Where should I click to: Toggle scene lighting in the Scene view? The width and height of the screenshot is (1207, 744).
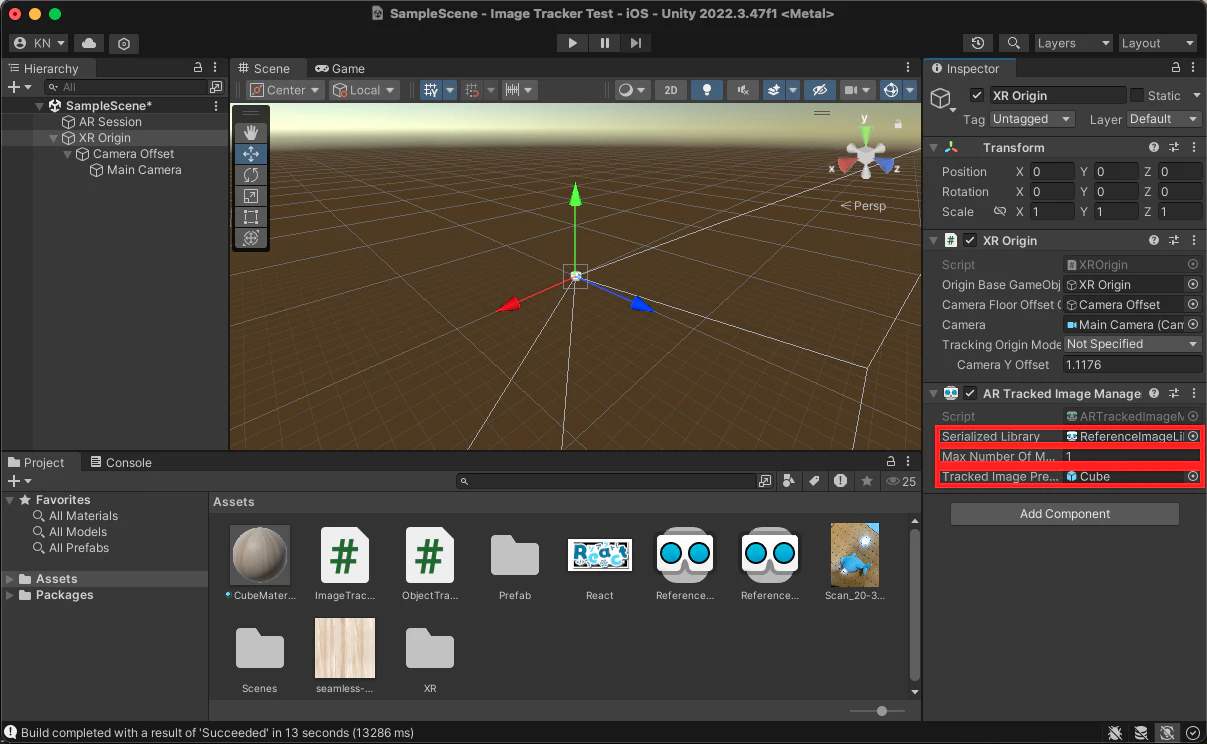tap(707, 90)
